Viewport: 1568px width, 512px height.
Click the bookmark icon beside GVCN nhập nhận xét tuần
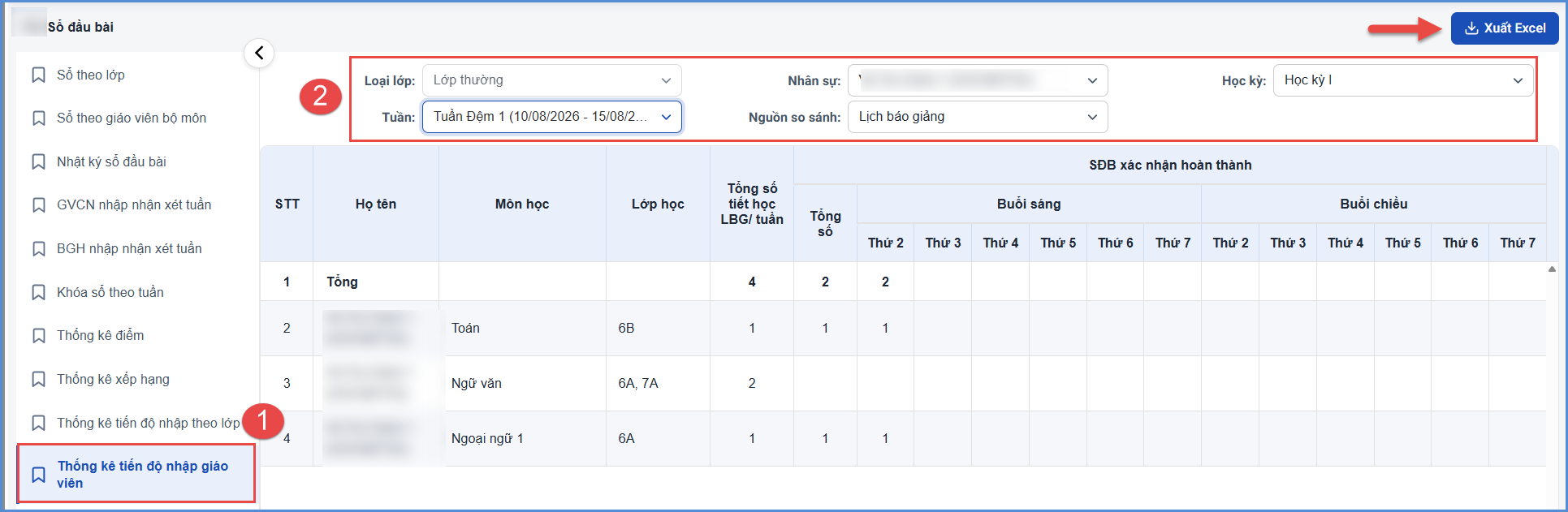38,205
